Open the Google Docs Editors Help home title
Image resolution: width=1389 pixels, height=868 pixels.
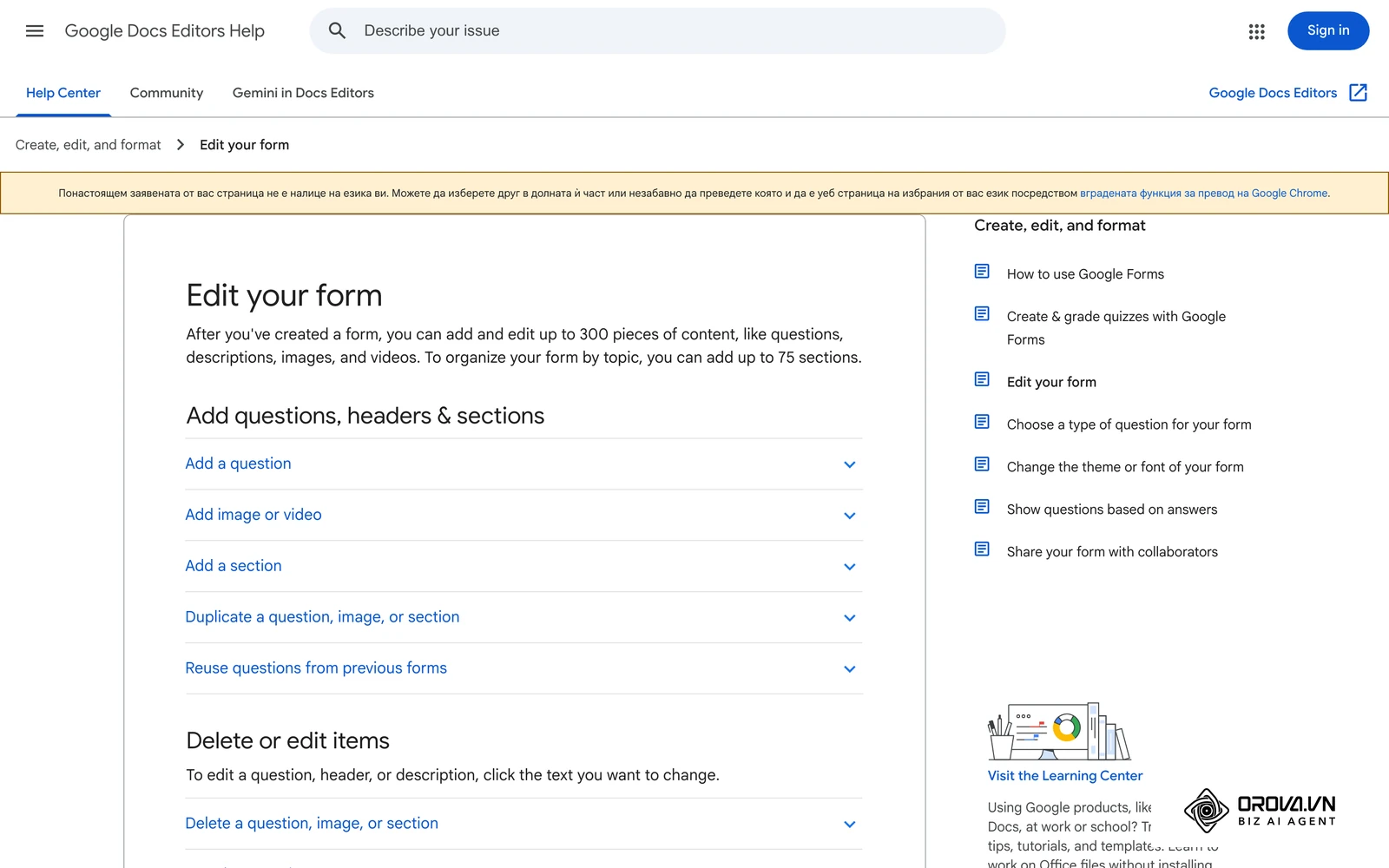coord(165,31)
